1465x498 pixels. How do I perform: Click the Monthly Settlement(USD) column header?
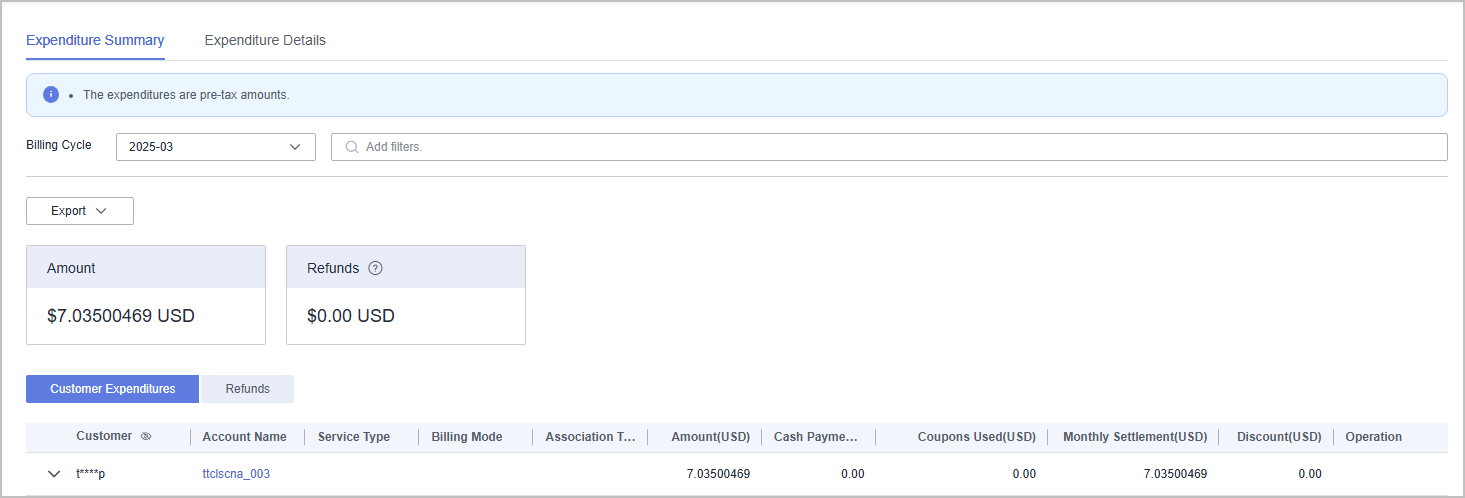(1134, 437)
